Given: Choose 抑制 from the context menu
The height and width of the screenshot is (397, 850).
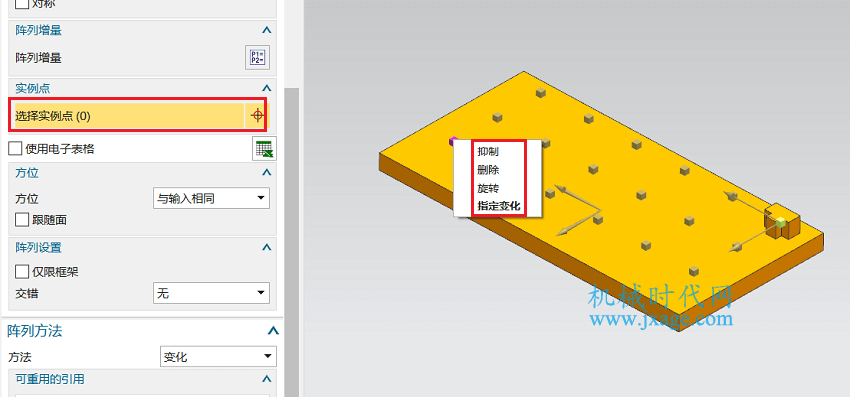Looking at the screenshot, I should [x=488, y=152].
